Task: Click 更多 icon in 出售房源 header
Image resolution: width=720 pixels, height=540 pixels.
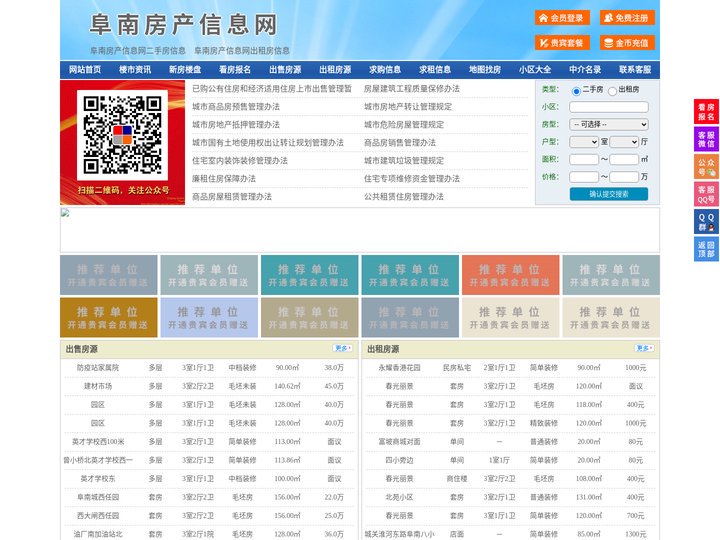Action: pos(343,349)
